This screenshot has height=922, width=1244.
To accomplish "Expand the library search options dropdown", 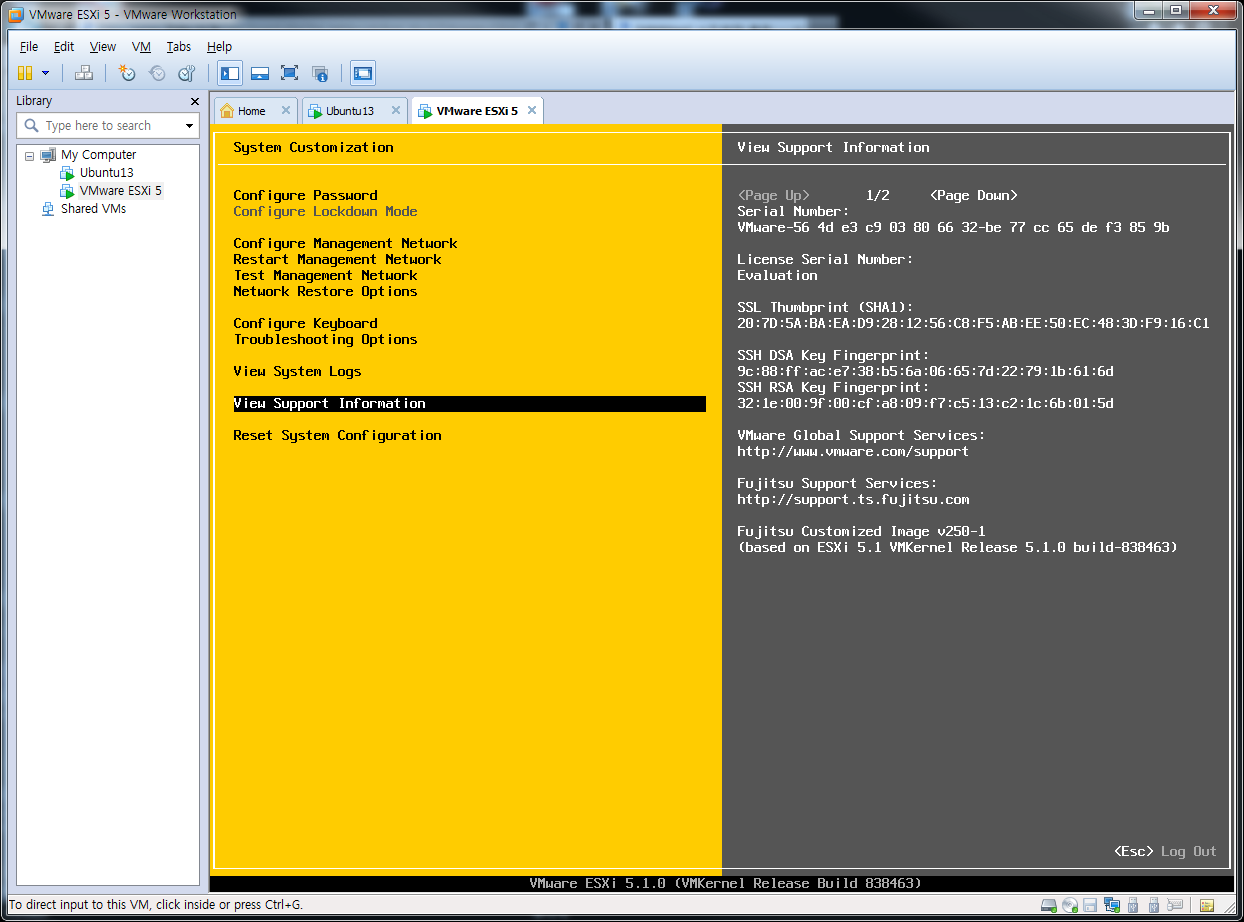I will click(x=189, y=126).
